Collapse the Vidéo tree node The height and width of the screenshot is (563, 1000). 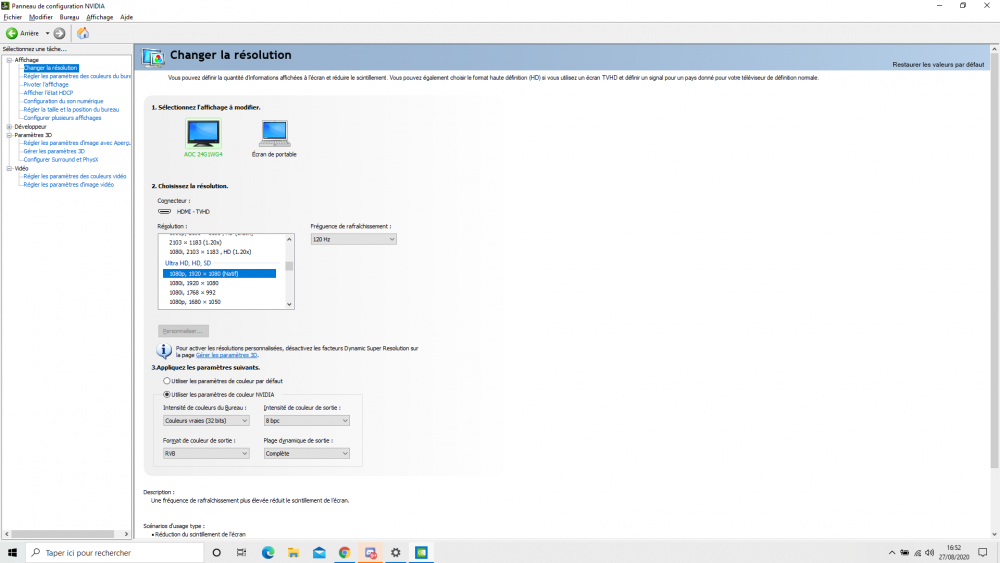pos(10,168)
